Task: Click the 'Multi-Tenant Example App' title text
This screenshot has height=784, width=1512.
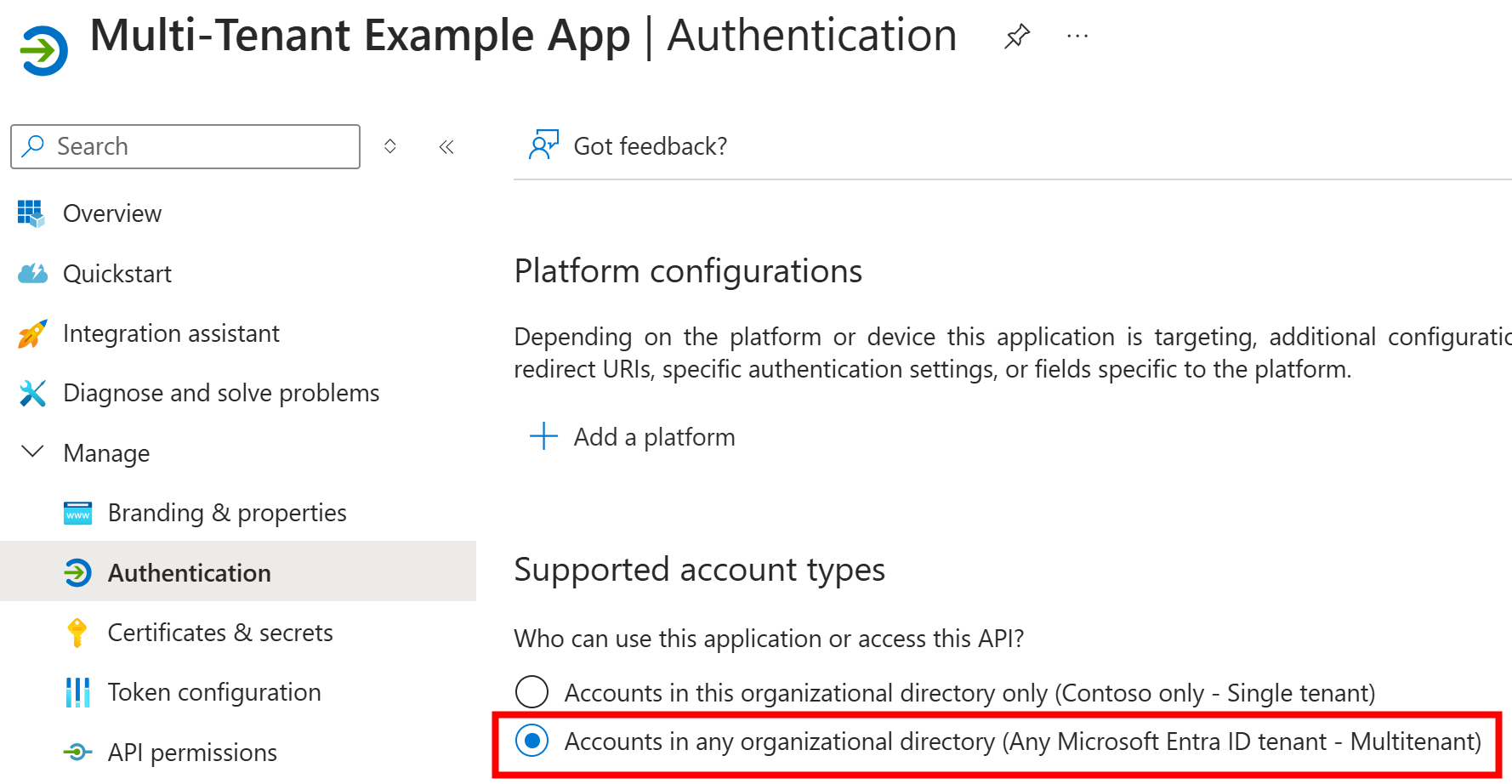Action: pyautogui.click(x=360, y=36)
